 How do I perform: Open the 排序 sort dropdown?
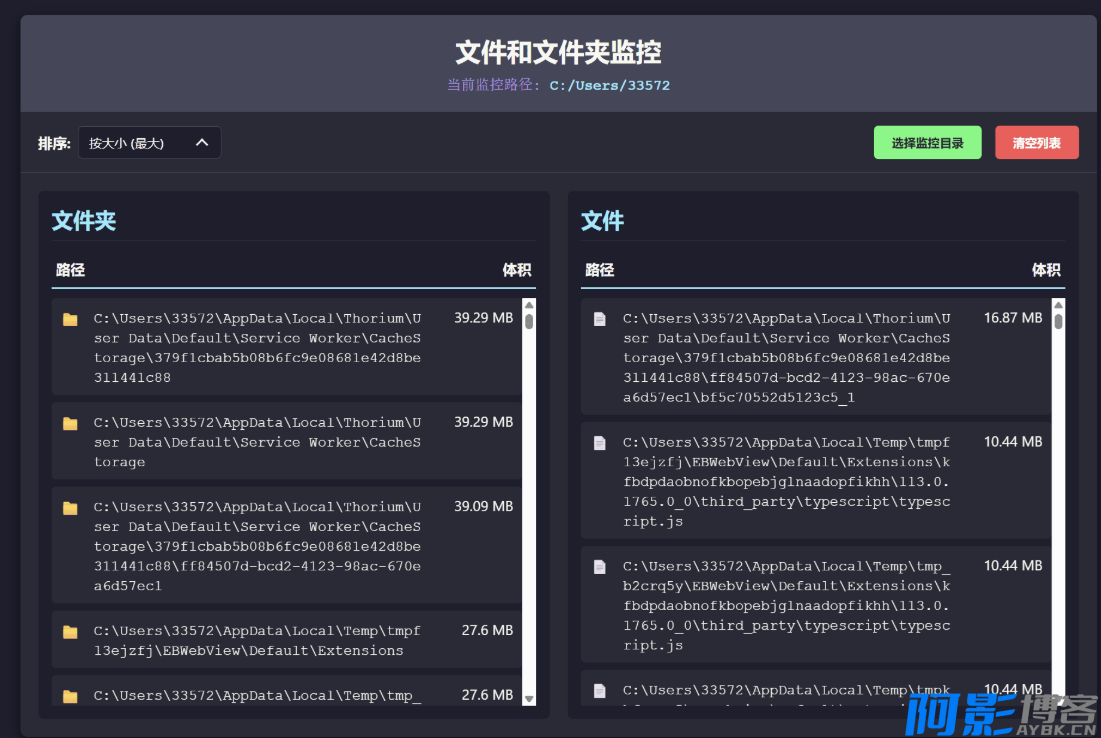[x=149, y=143]
